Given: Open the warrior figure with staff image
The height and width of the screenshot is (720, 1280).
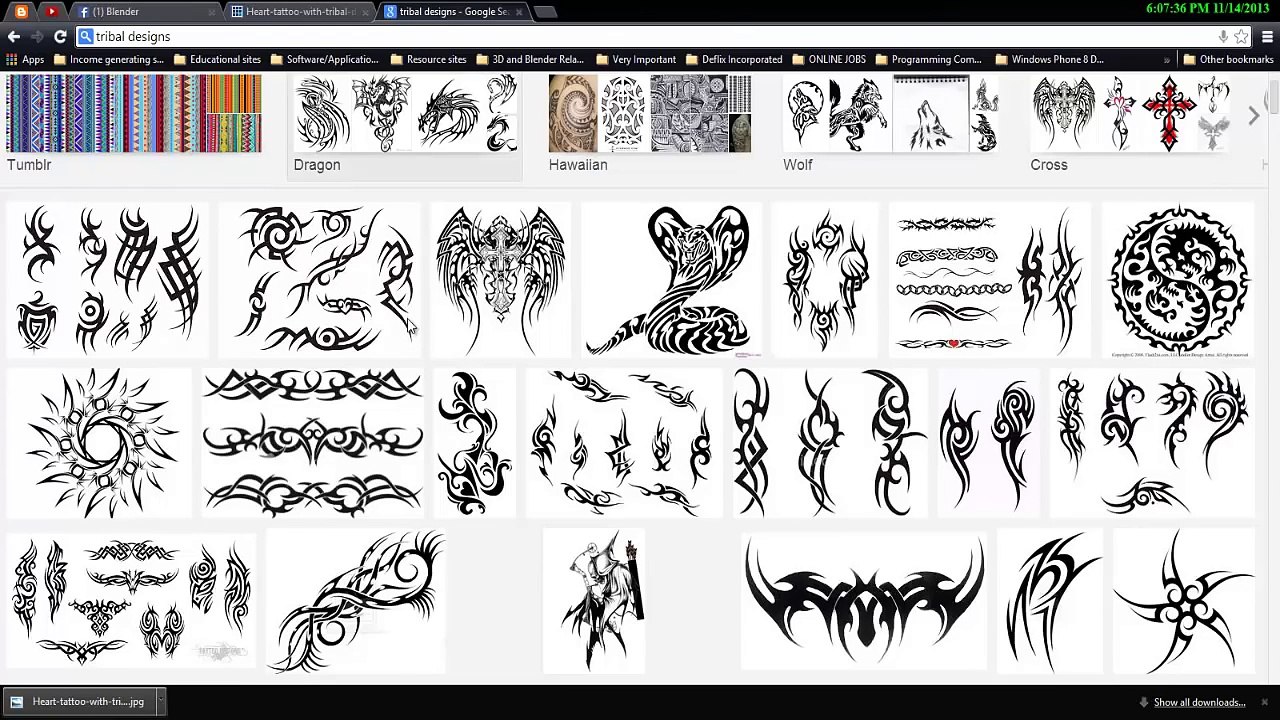Looking at the screenshot, I should point(595,602).
